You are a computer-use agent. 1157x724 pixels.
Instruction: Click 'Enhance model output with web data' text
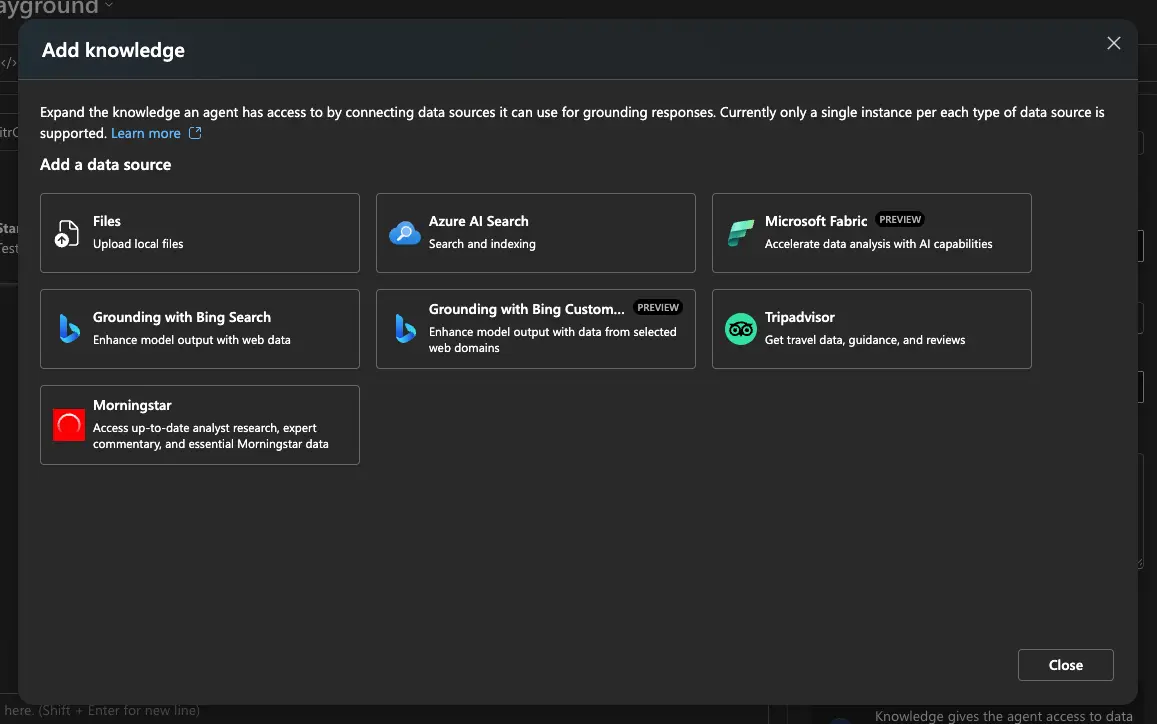click(192, 340)
